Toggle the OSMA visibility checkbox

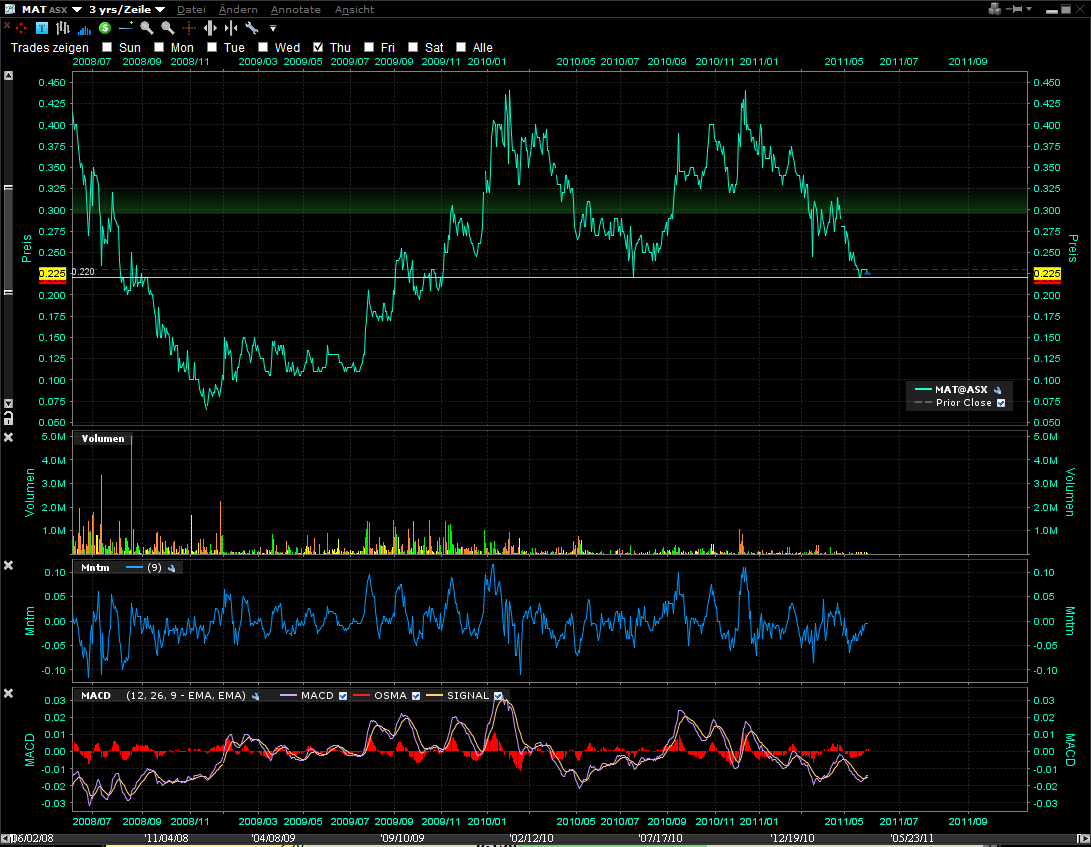pos(415,696)
